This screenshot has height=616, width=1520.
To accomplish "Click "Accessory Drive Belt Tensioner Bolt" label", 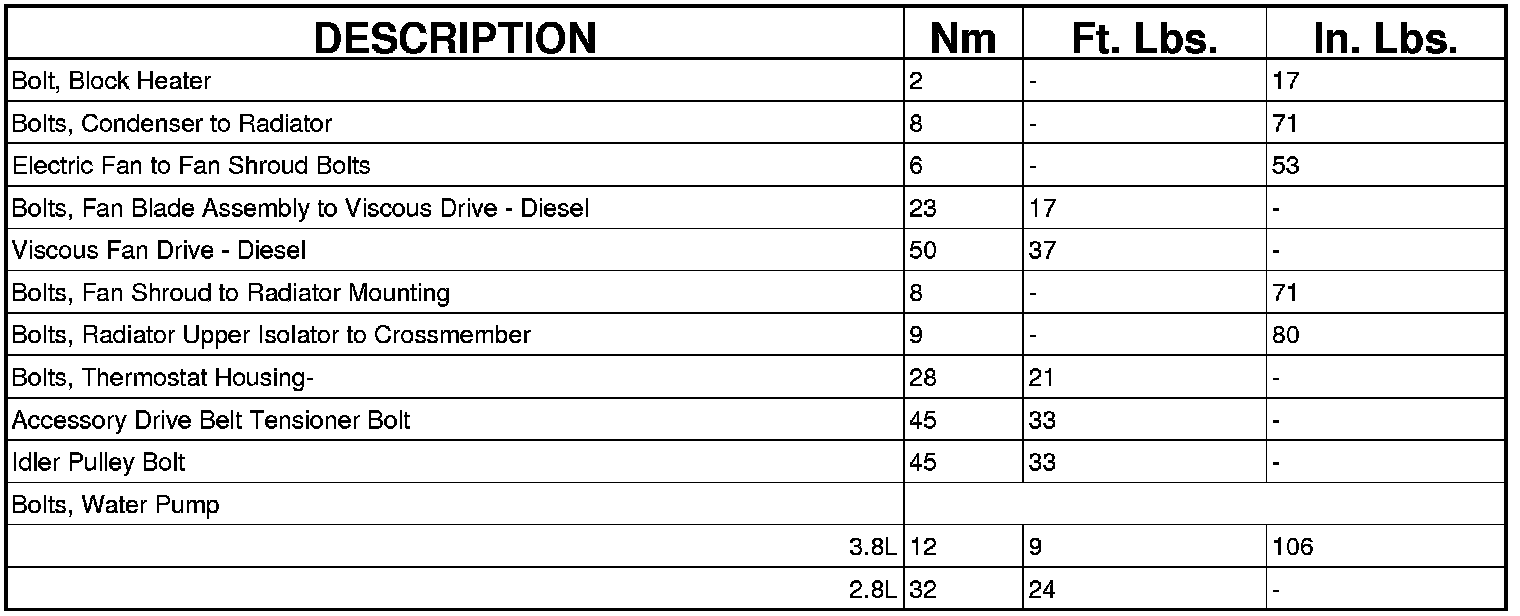I will pyautogui.click(x=211, y=421).
